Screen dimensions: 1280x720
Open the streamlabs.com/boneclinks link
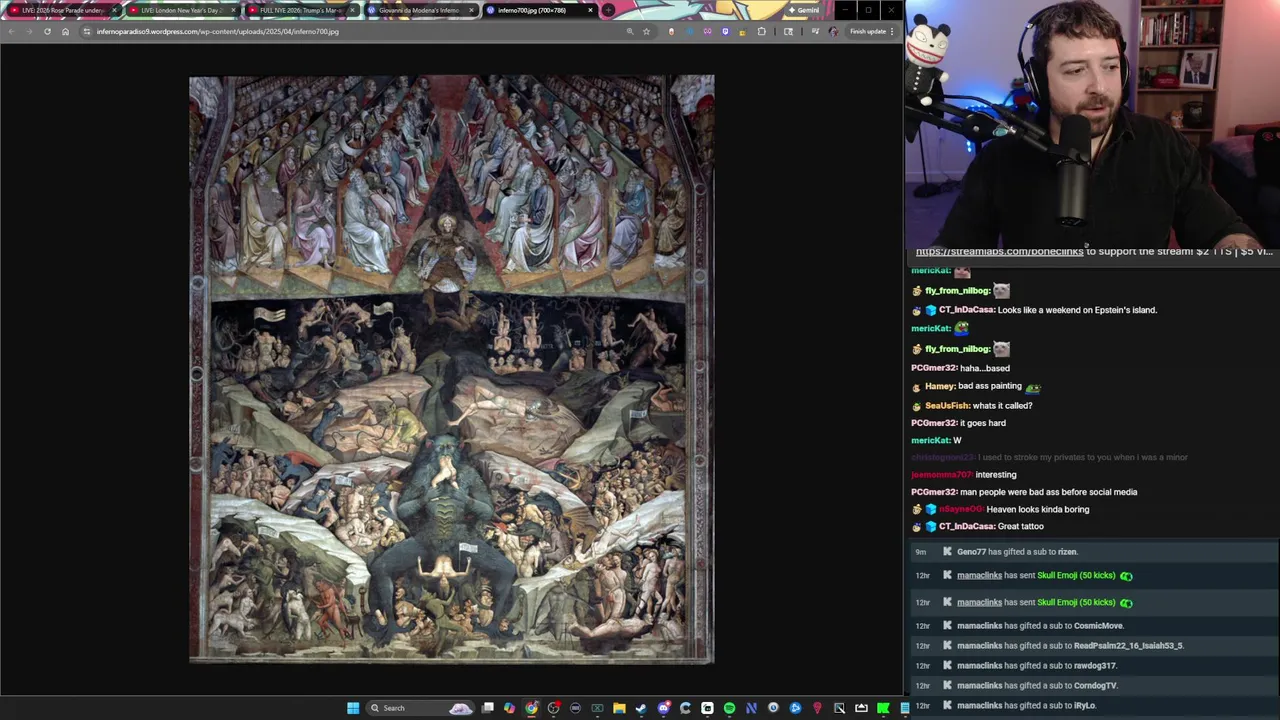[x=999, y=251]
